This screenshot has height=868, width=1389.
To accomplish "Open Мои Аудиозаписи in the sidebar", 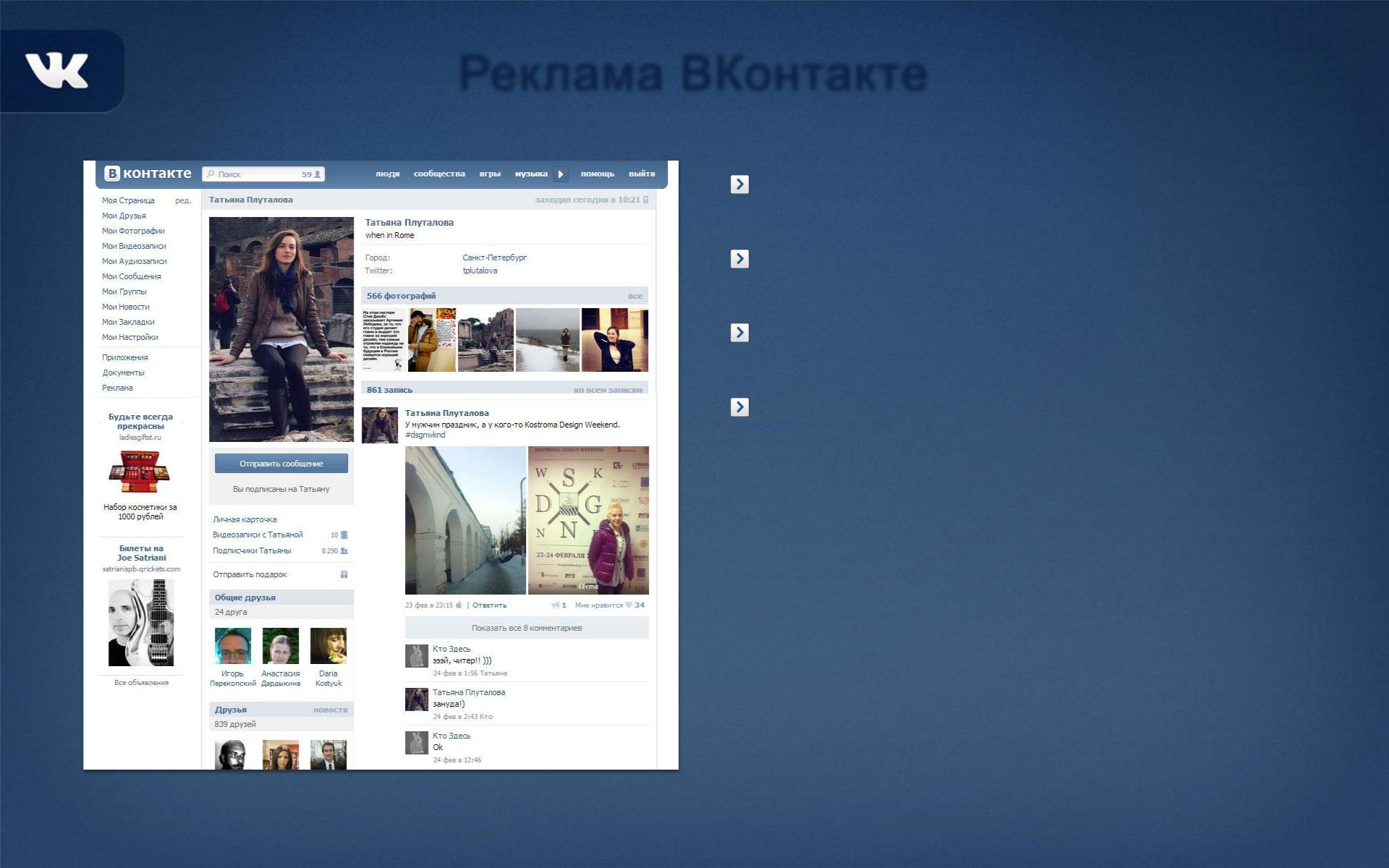I will point(135,261).
